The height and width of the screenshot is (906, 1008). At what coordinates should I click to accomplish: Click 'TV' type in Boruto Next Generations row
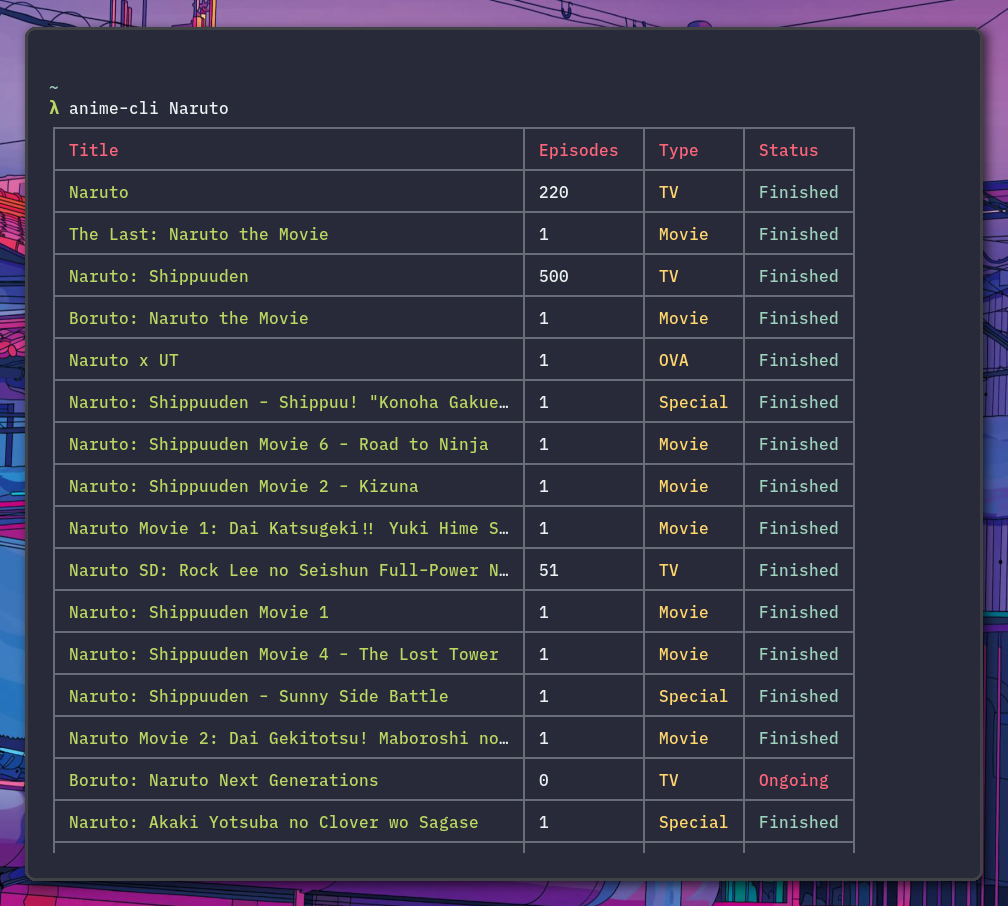pos(669,780)
